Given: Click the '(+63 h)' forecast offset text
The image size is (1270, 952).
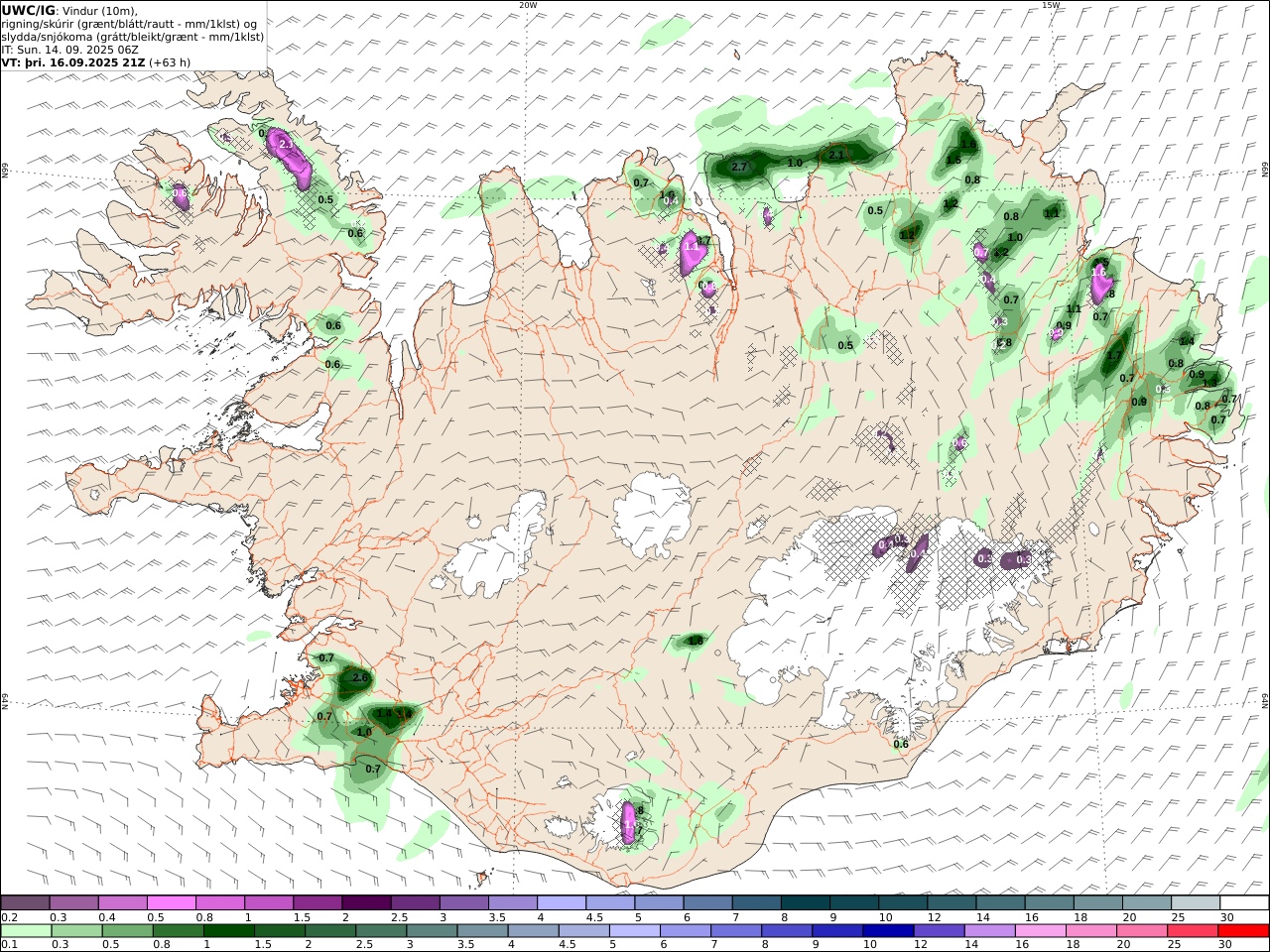Looking at the screenshot, I should [x=170, y=61].
